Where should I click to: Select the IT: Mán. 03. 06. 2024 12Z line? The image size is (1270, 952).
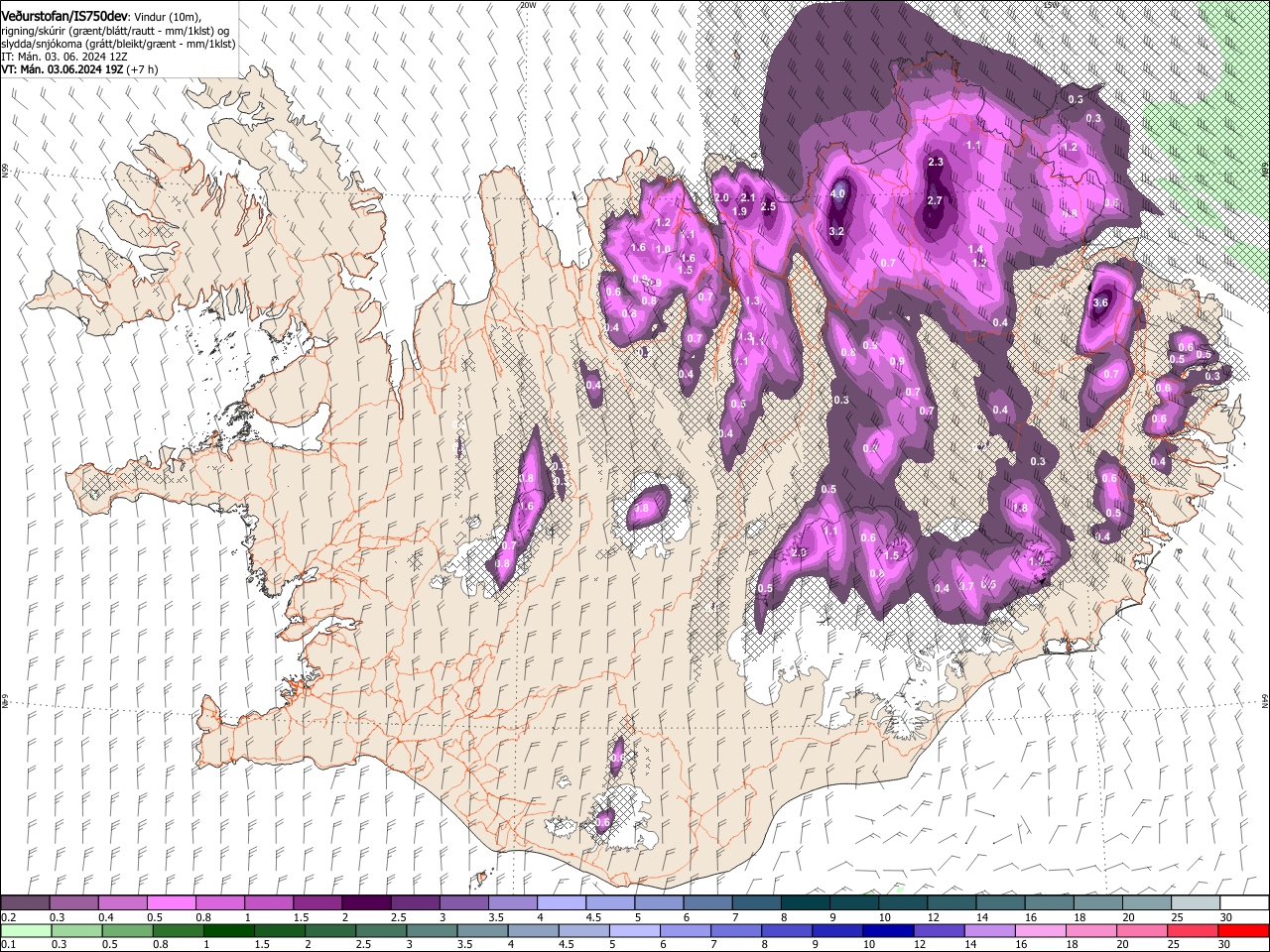[63, 57]
